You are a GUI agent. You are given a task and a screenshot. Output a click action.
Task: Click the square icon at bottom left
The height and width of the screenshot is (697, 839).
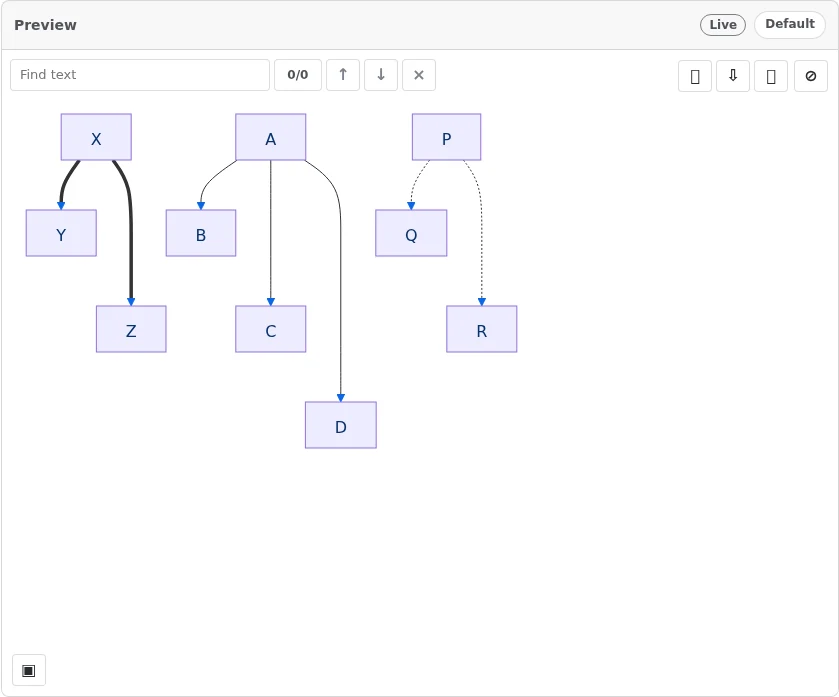point(29,670)
